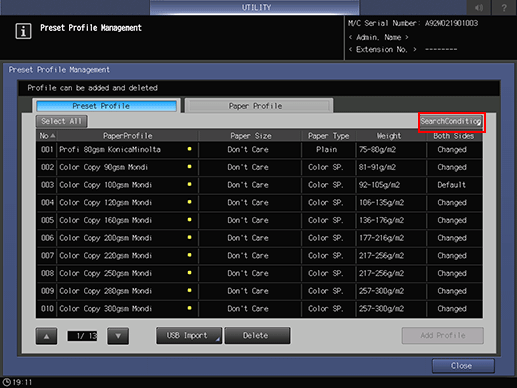The height and width of the screenshot is (388, 517).
Task: Open the SearchCondition options
Action: point(451,121)
